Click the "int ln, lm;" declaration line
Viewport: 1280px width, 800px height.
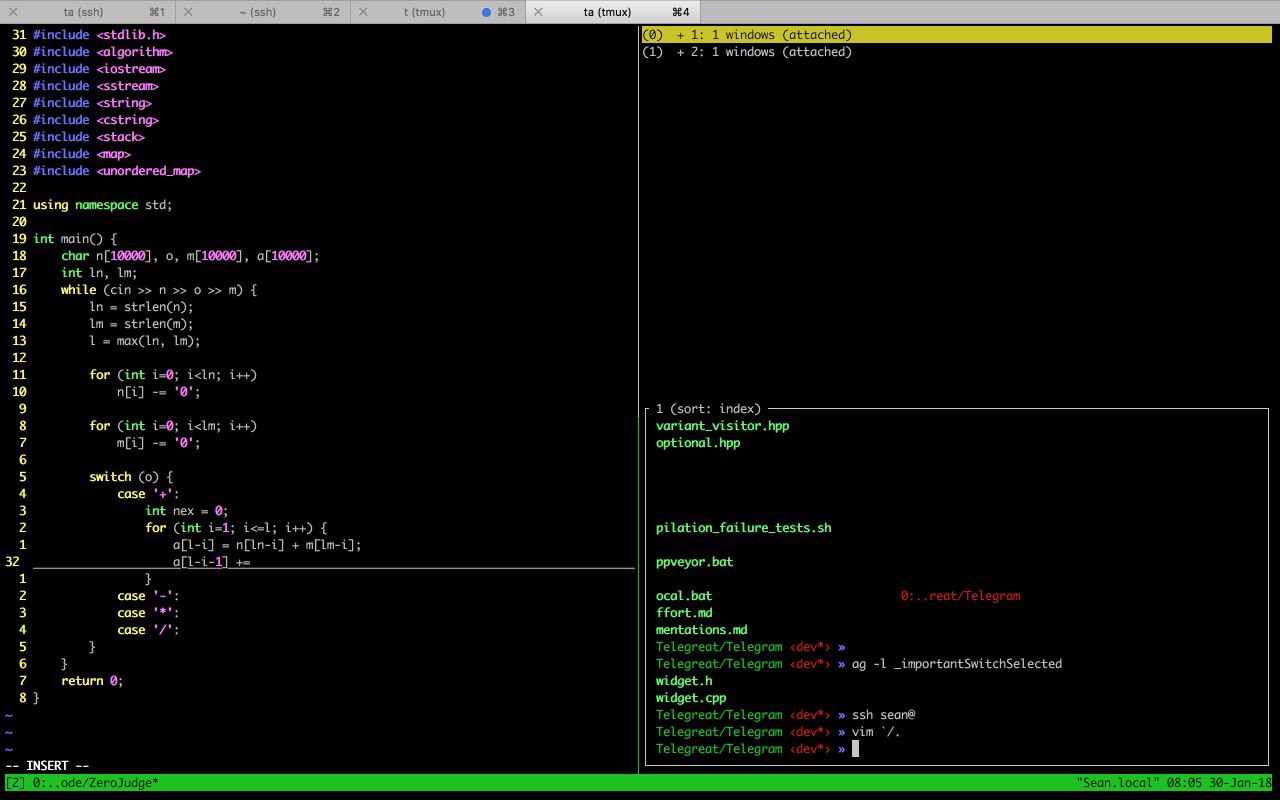(x=99, y=273)
